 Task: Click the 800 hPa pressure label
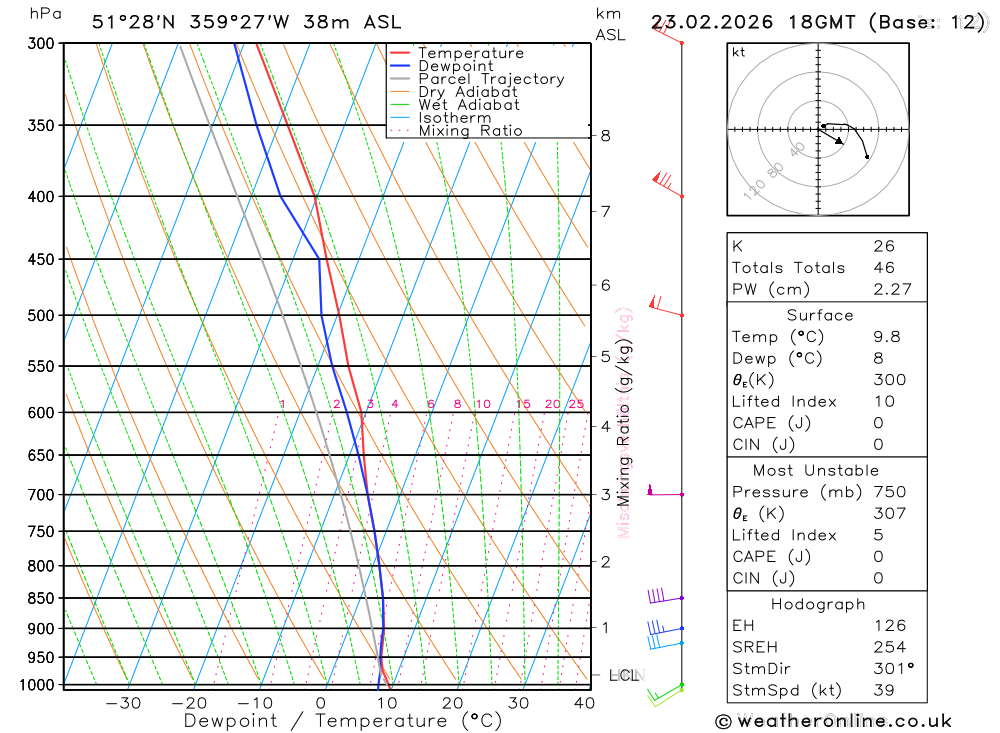41,566
